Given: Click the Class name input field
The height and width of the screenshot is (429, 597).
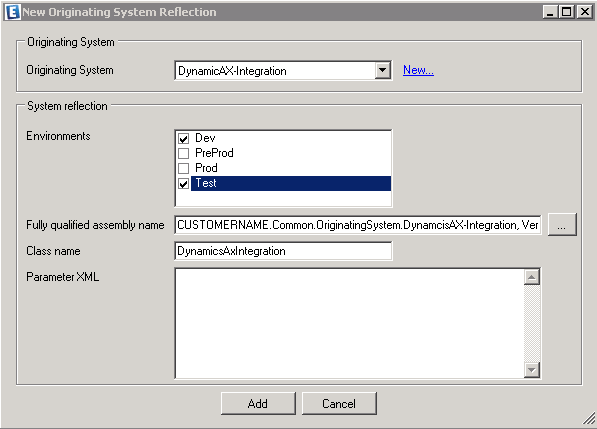Looking at the screenshot, I should [283, 251].
